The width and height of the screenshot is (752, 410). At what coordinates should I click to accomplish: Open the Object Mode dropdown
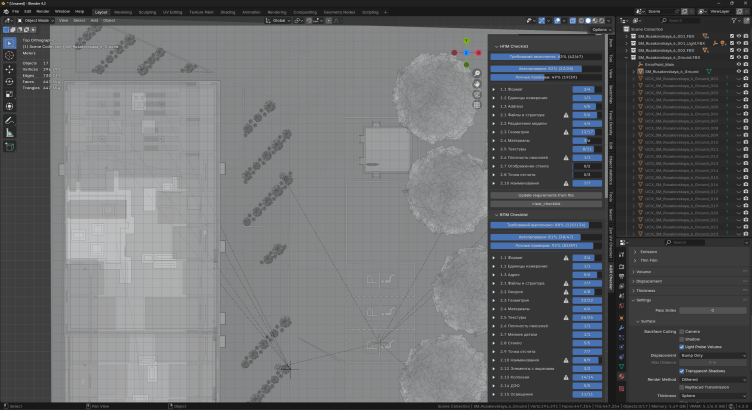35,20
